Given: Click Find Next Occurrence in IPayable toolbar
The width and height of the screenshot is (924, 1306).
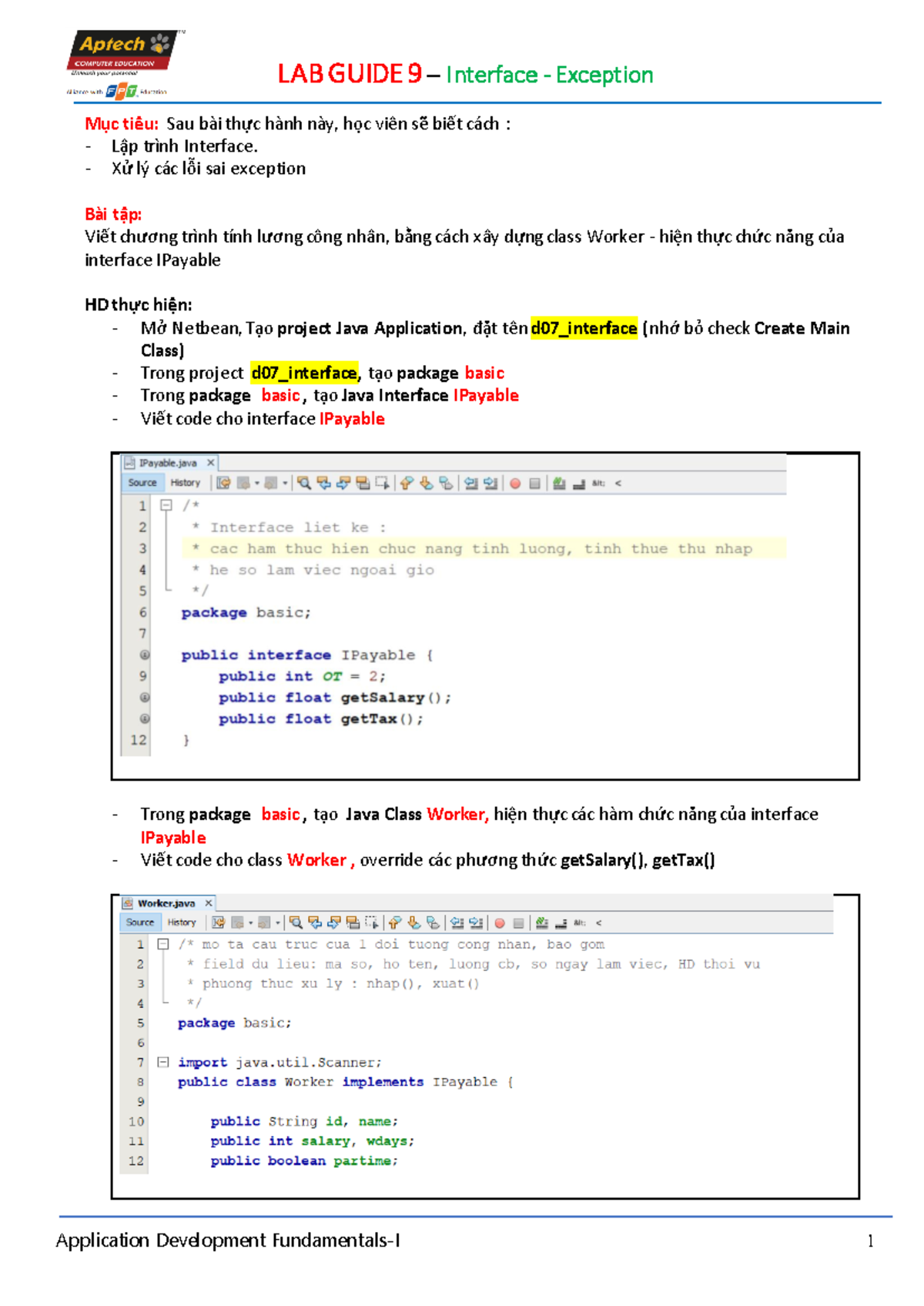Looking at the screenshot, I should (343, 483).
